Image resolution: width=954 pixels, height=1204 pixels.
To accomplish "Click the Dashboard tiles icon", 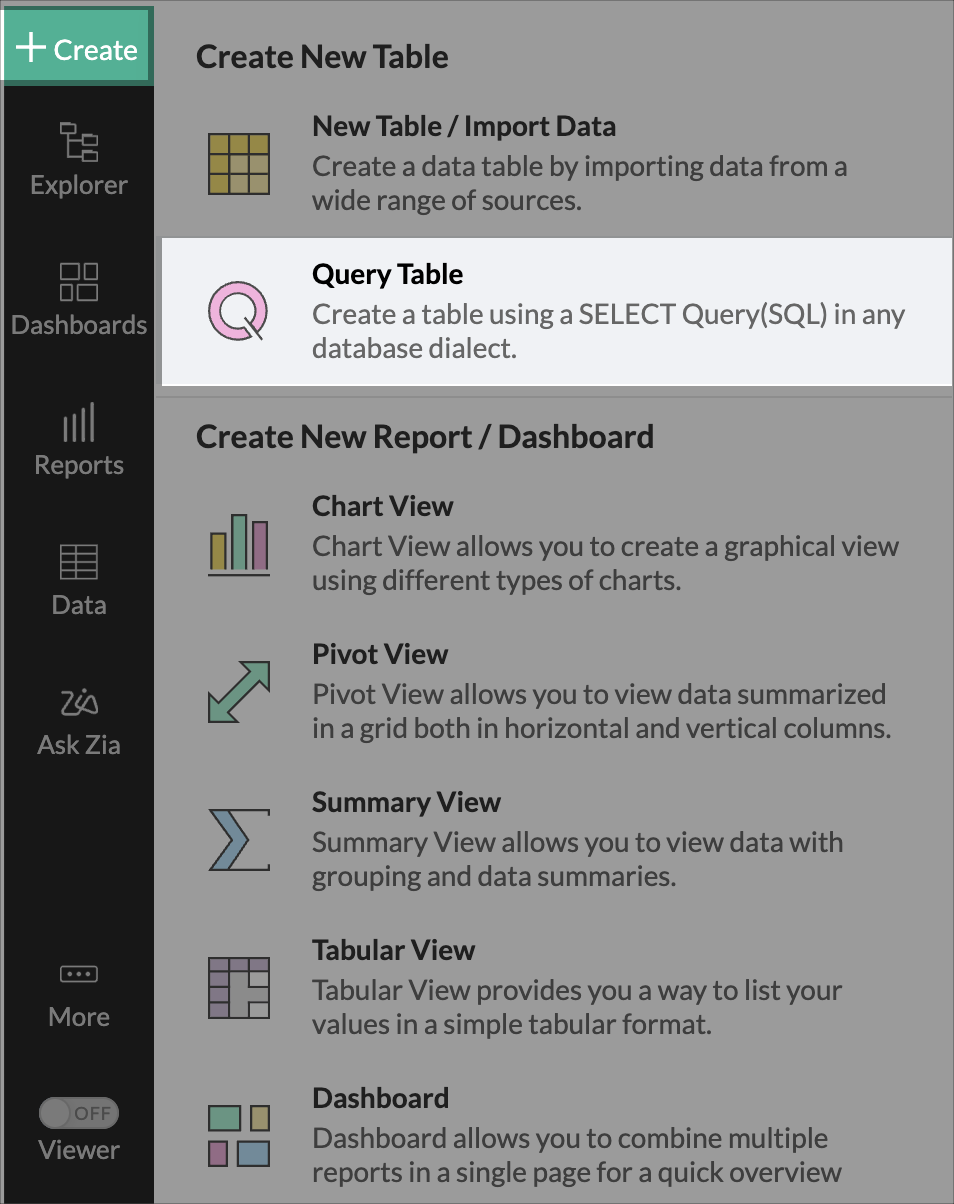I will click(238, 1135).
